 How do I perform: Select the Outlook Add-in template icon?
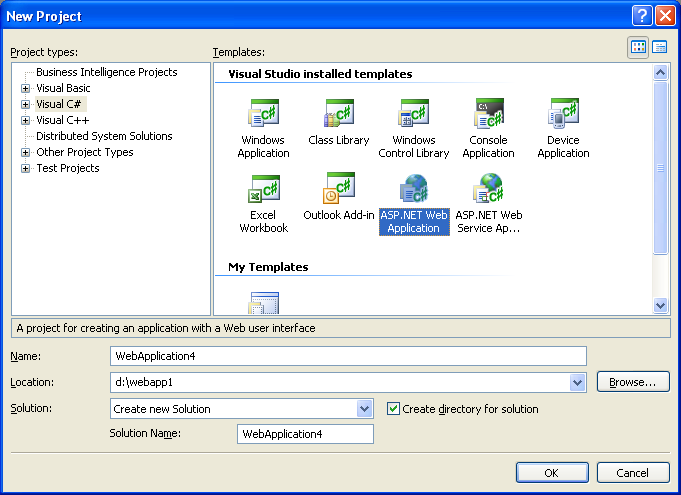[339, 189]
